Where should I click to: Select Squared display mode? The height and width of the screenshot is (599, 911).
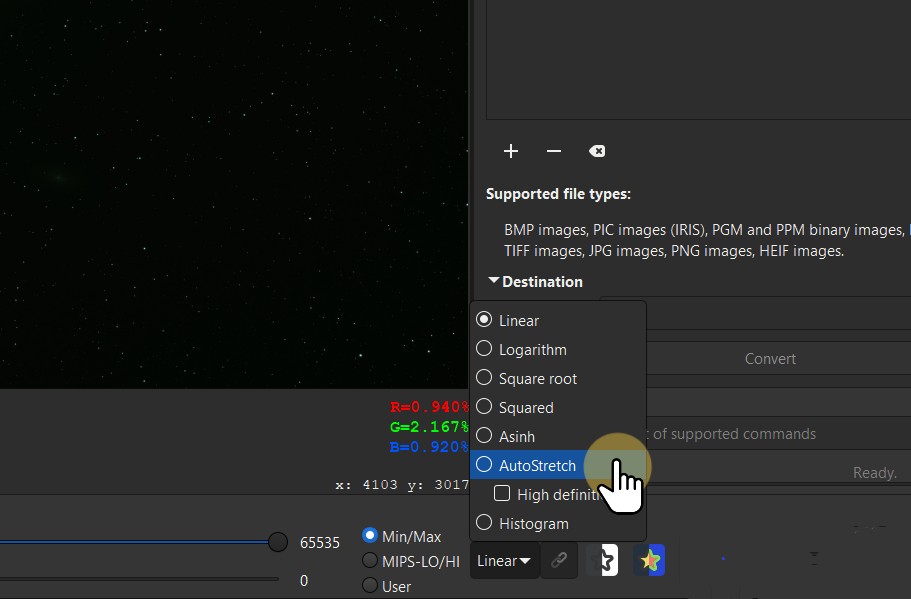pyautogui.click(x=525, y=407)
